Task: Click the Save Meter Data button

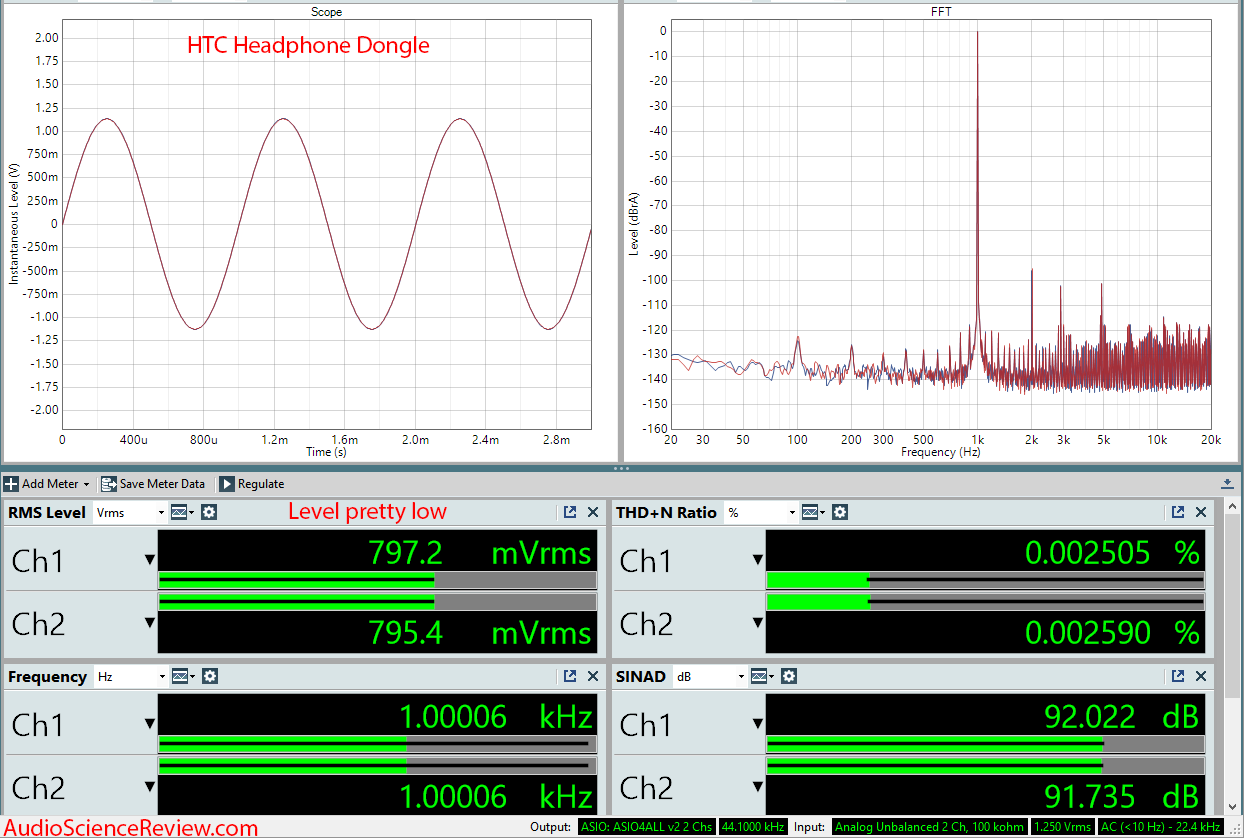Action: coord(153,484)
